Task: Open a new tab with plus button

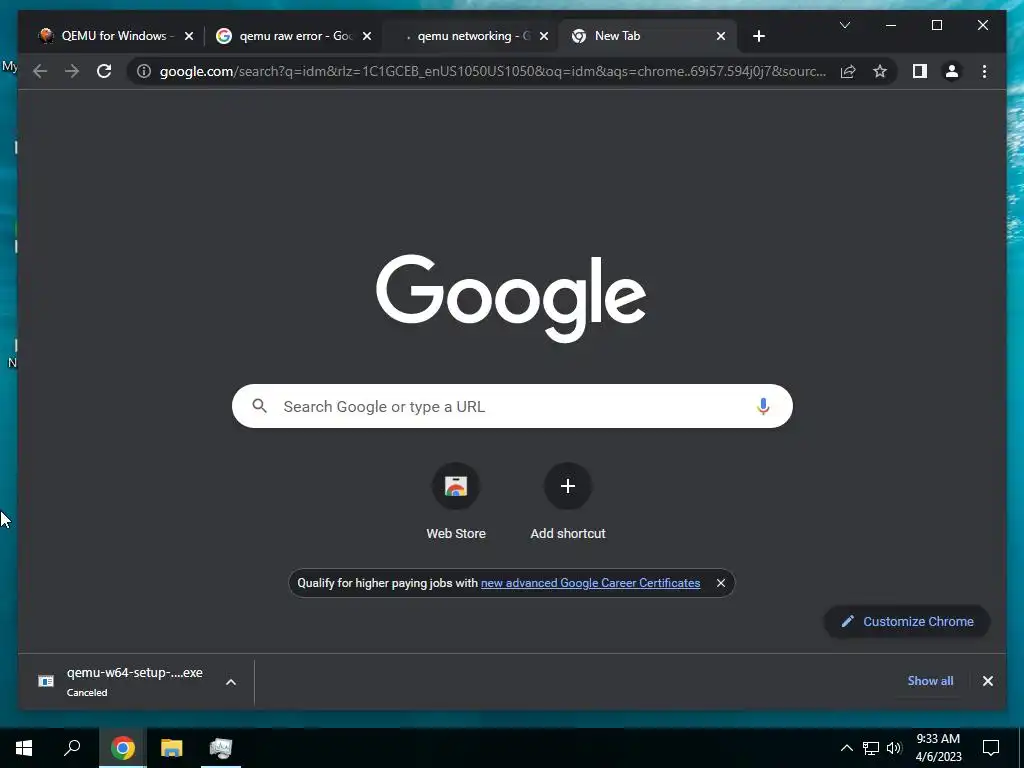Action: tap(758, 36)
